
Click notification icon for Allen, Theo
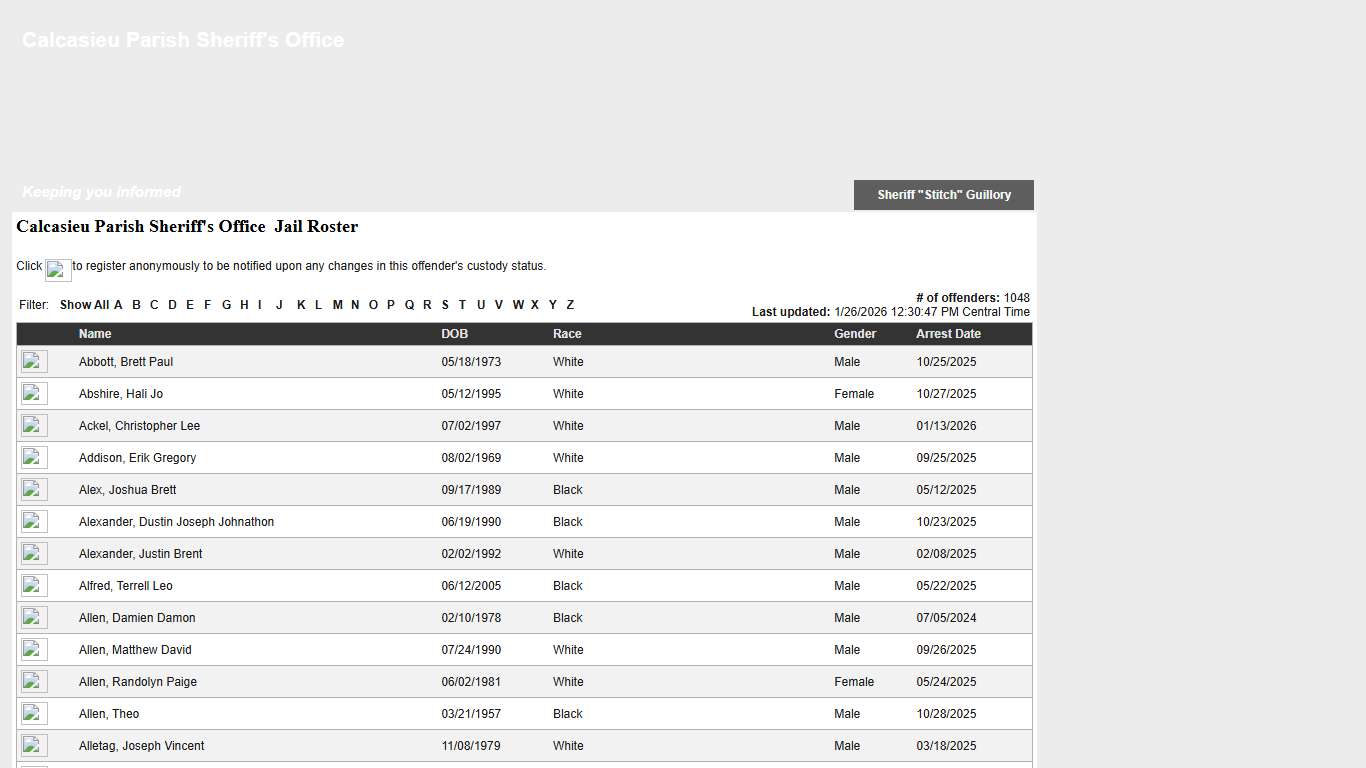(34, 714)
